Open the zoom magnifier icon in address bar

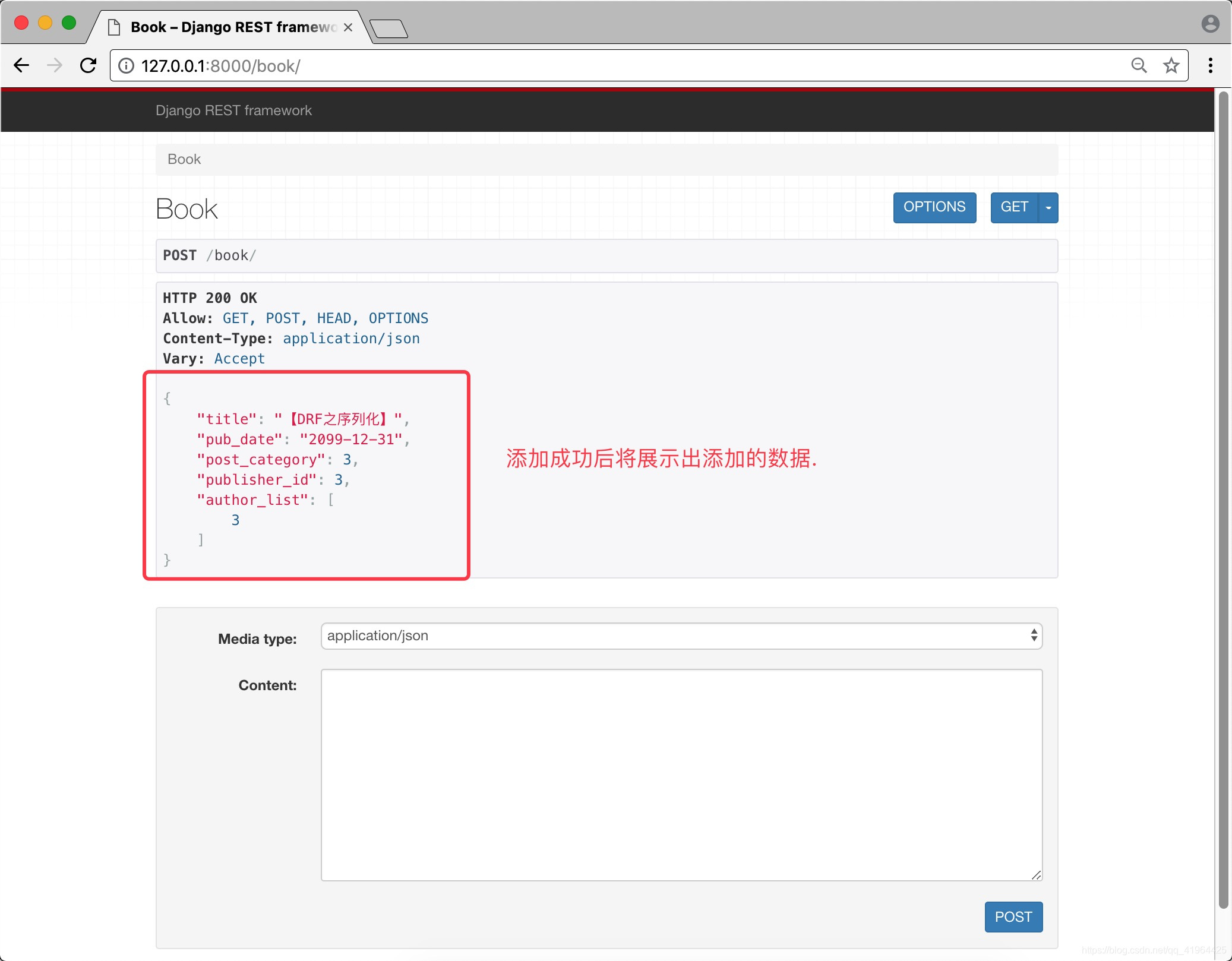click(1139, 65)
